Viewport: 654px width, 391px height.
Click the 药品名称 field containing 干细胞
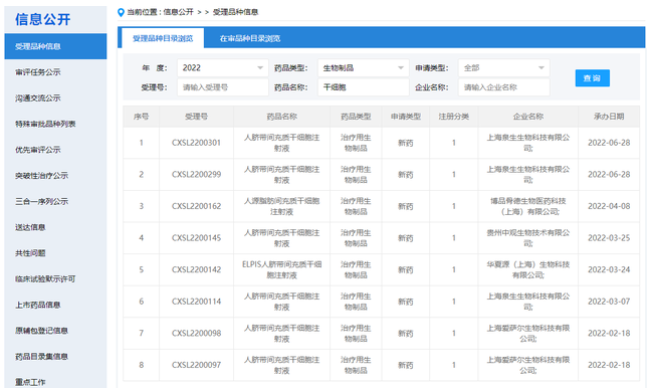click(x=363, y=87)
